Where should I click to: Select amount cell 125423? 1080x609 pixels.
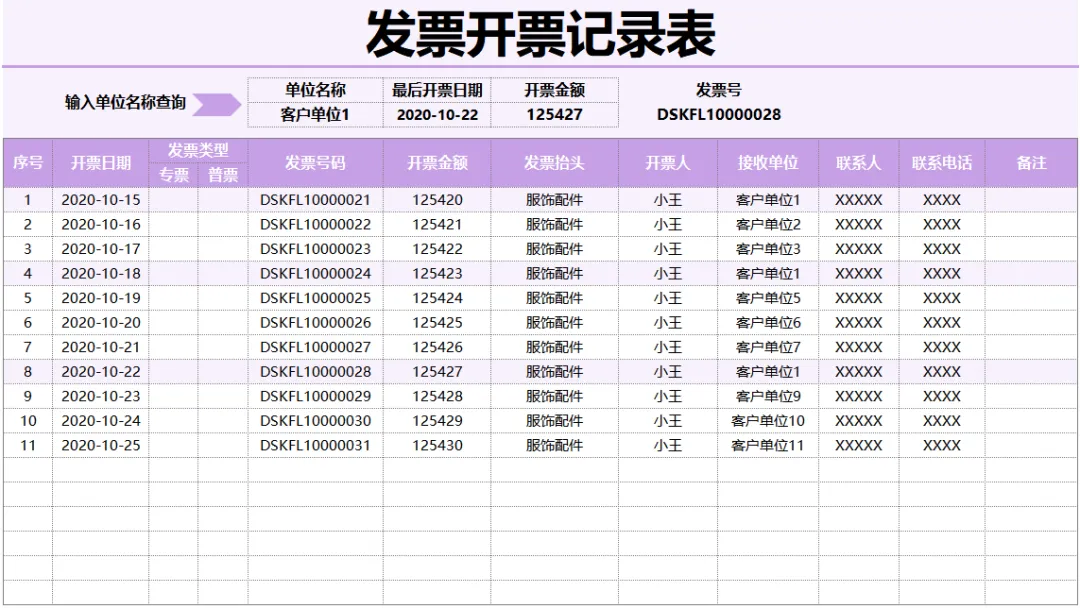point(437,273)
